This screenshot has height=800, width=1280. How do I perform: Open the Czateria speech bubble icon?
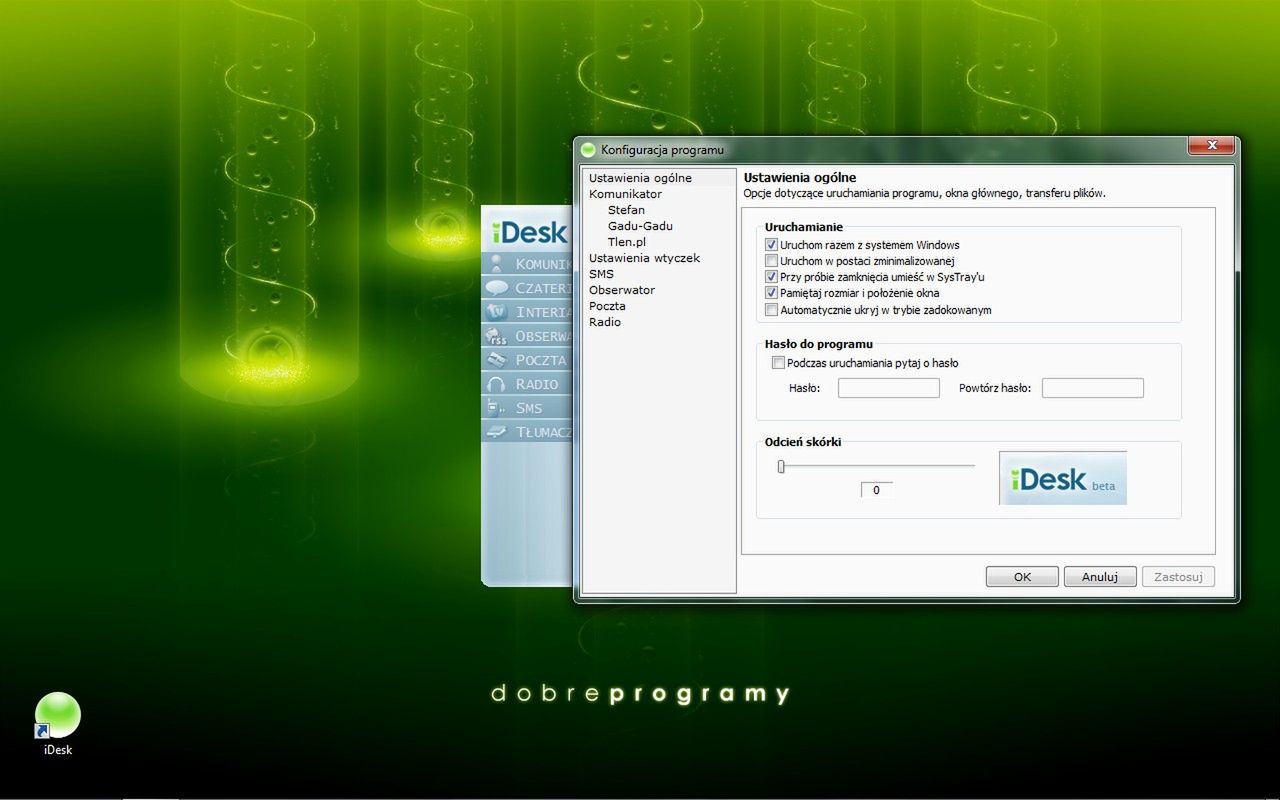click(496, 288)
